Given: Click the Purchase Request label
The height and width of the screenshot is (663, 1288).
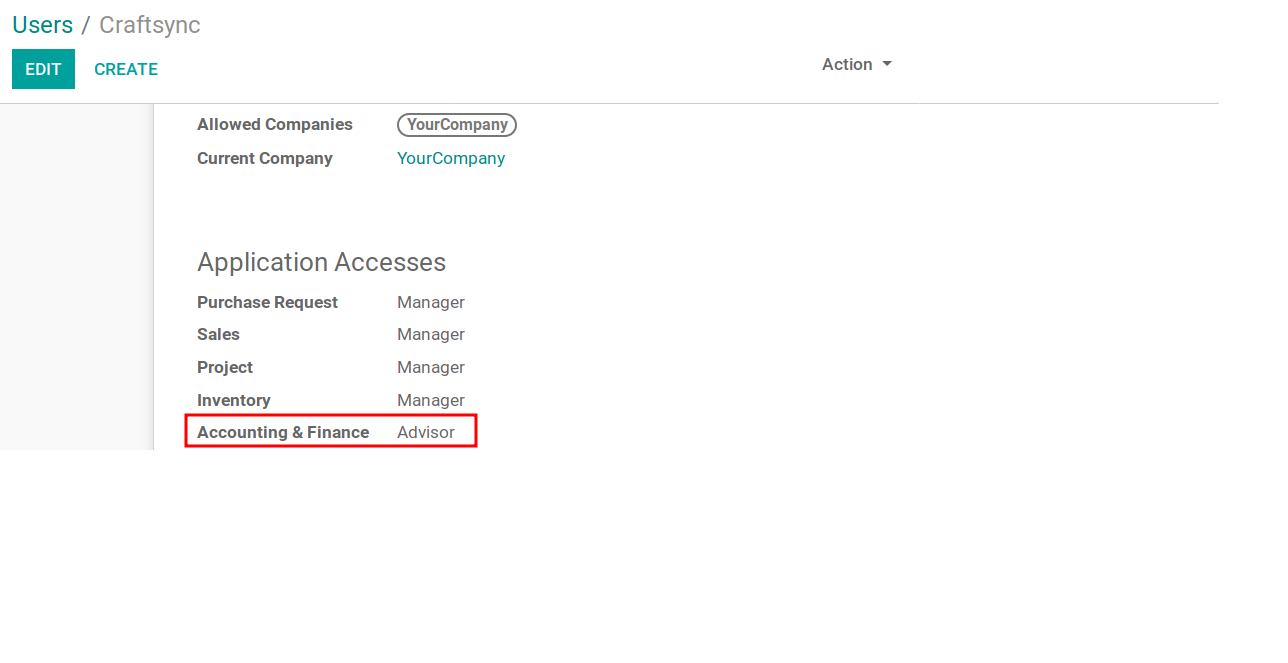Looking at the screenshot, I should coord(267,302).
